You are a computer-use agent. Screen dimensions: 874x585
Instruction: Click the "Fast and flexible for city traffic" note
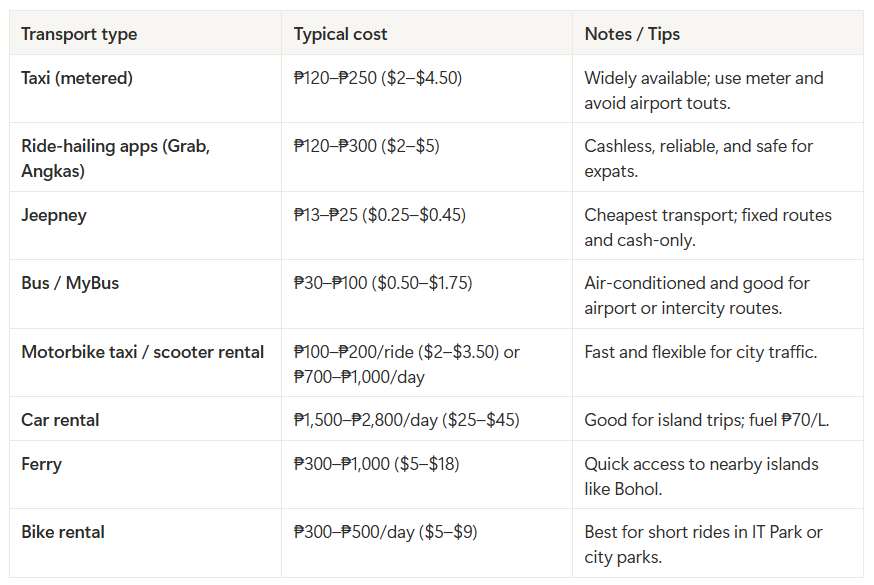[x=703, y=352]
